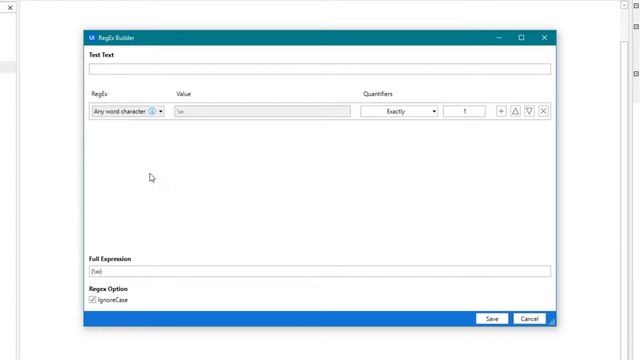Viewport: 640px width, 360px height.
Task: Maximize the RegEx Builder window
Action: 521,38
